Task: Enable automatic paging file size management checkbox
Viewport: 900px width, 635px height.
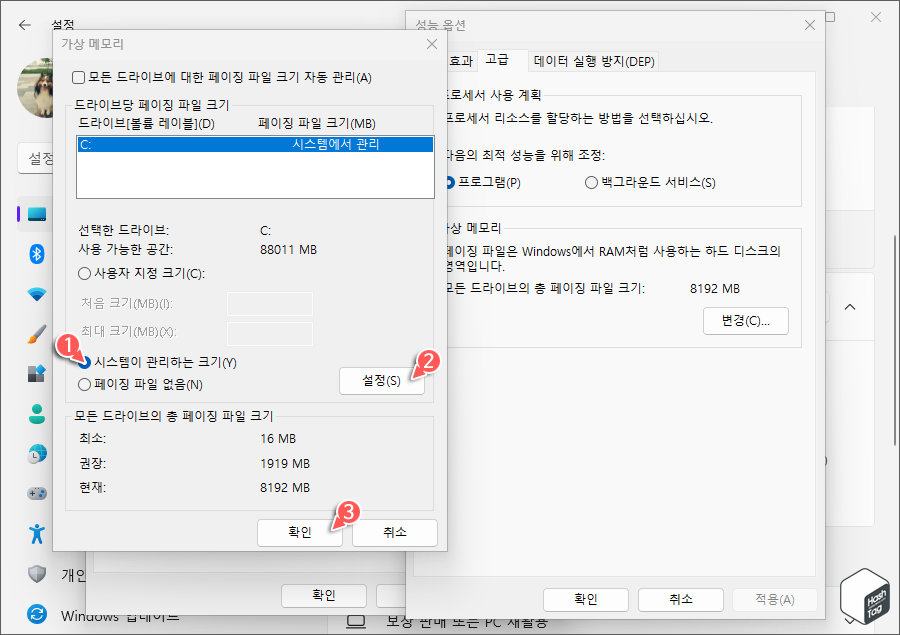Action: pos(77,78)
